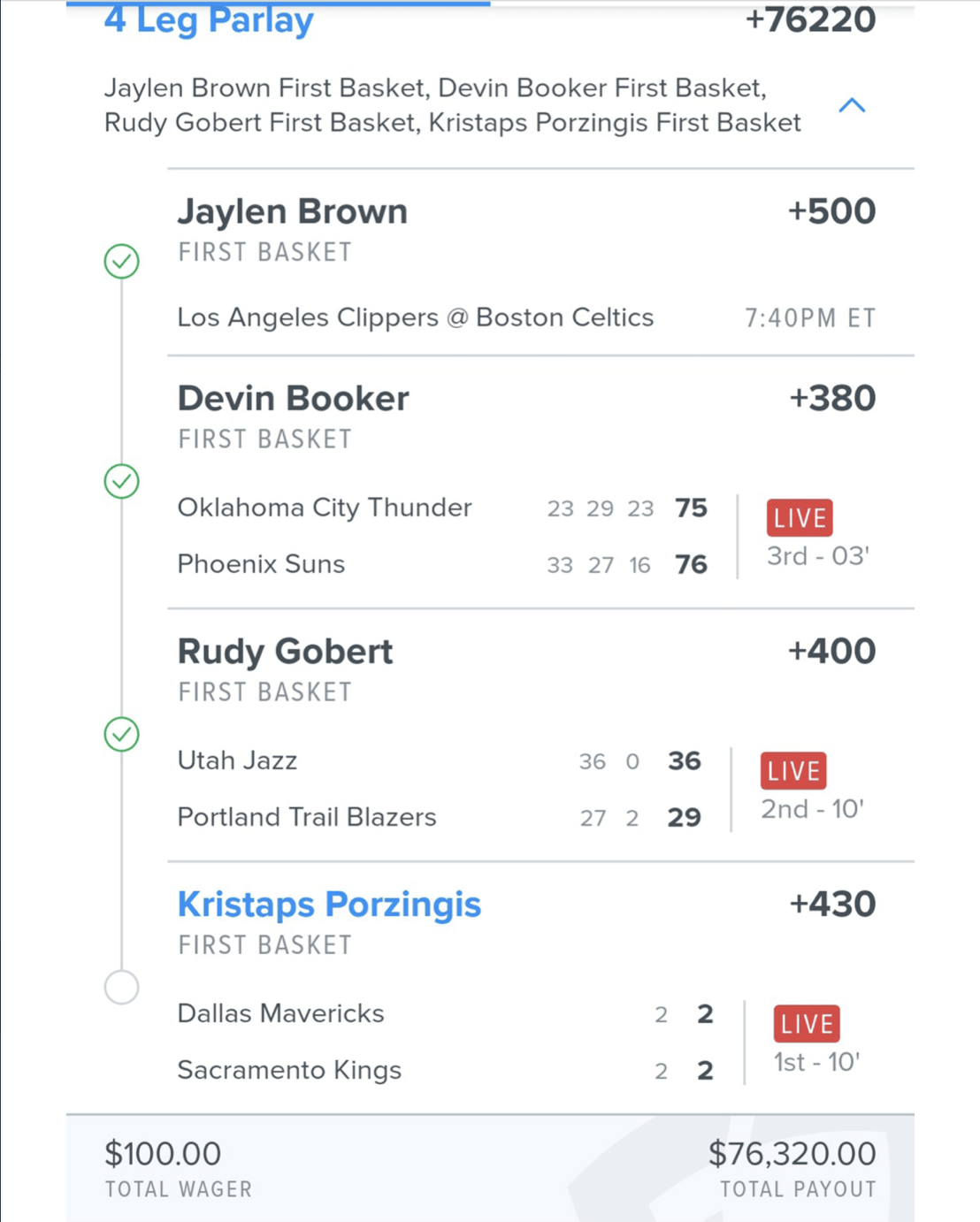Click the Phoenix Suns score row

click(442, 564)
